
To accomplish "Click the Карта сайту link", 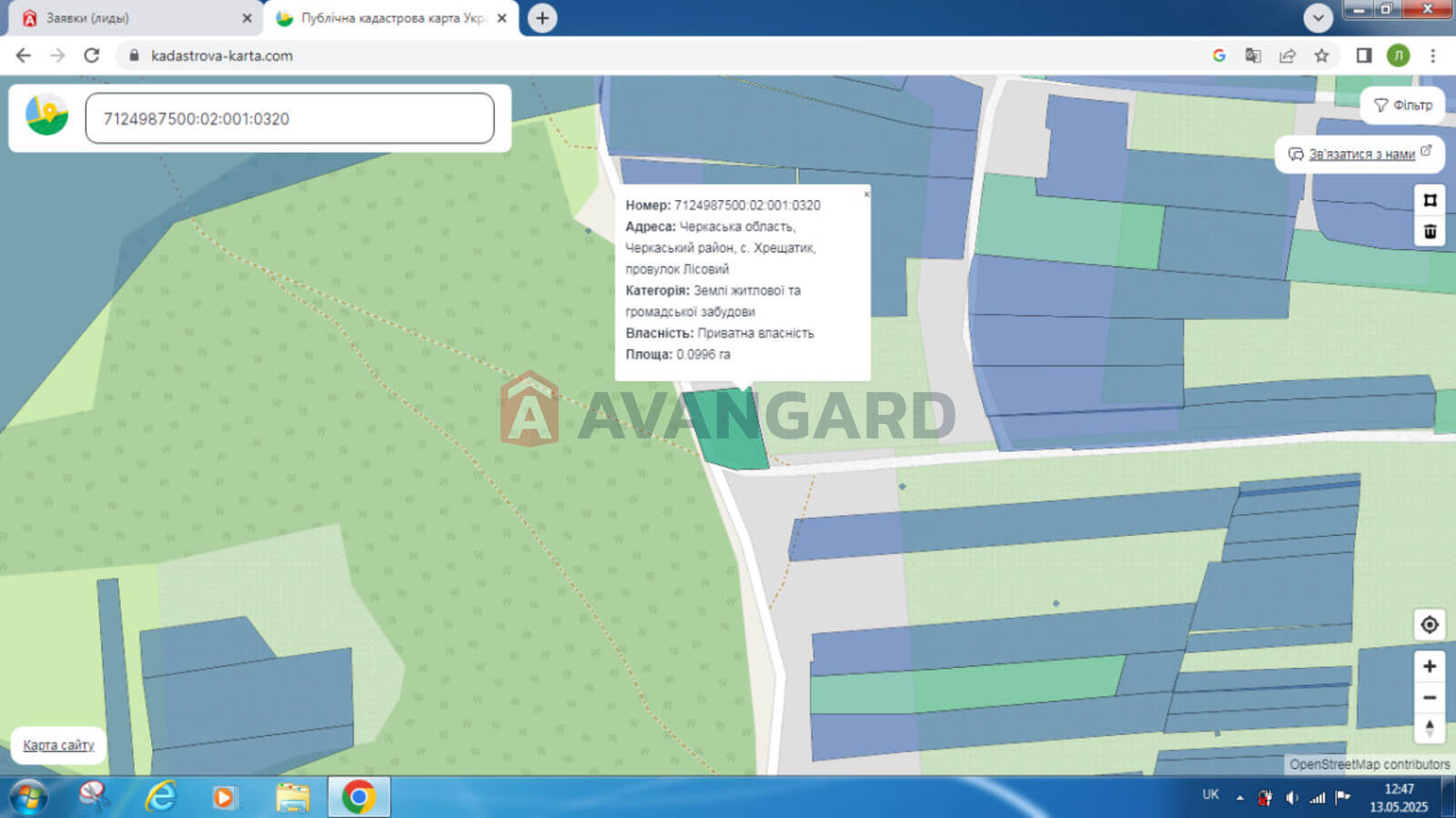I will click(58, 745).
